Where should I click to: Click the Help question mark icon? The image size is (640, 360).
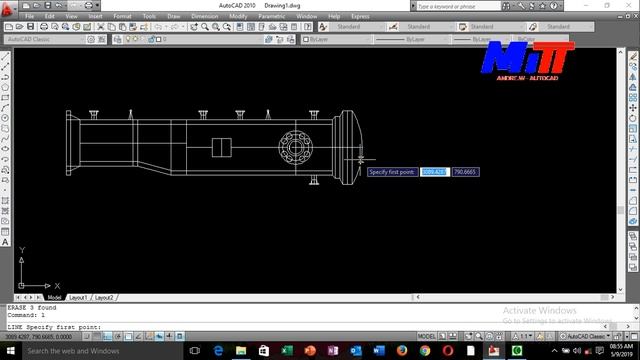(308, 27)
